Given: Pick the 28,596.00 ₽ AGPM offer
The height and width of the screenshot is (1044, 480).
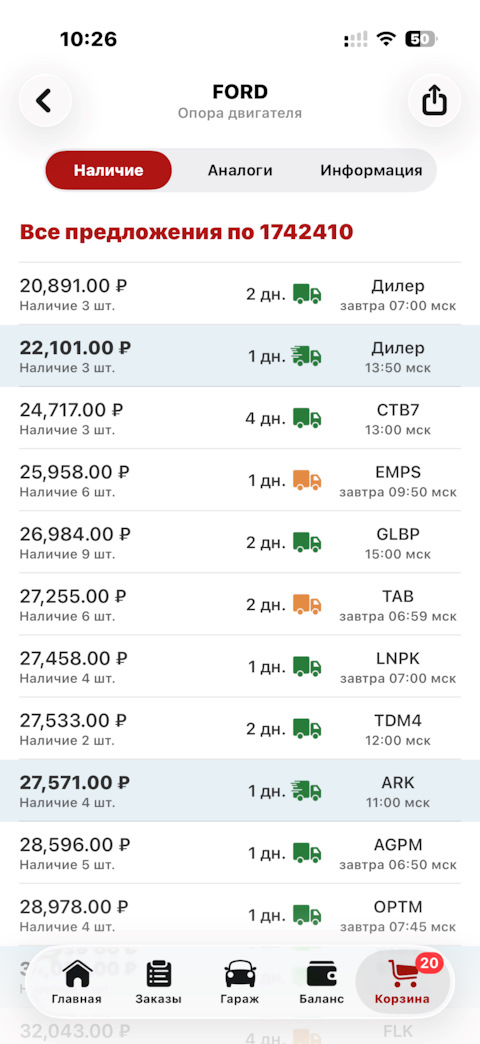Looking at the screenshot, I should (x=240, y=853).
